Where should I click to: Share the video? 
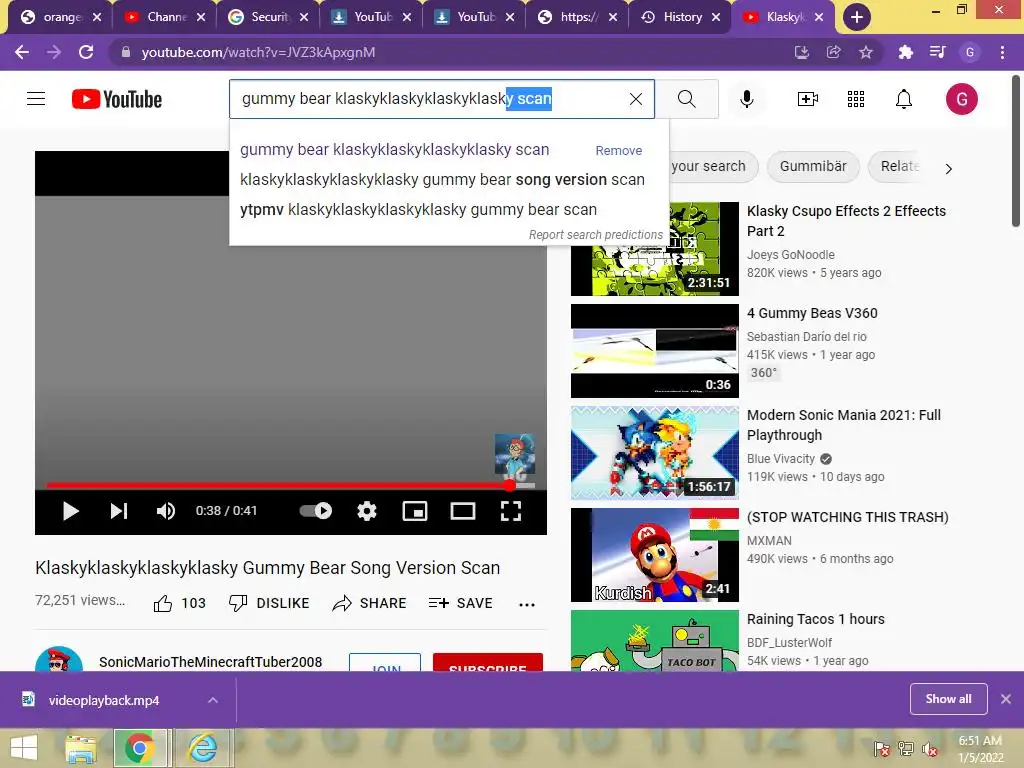(x=369, y=603)
